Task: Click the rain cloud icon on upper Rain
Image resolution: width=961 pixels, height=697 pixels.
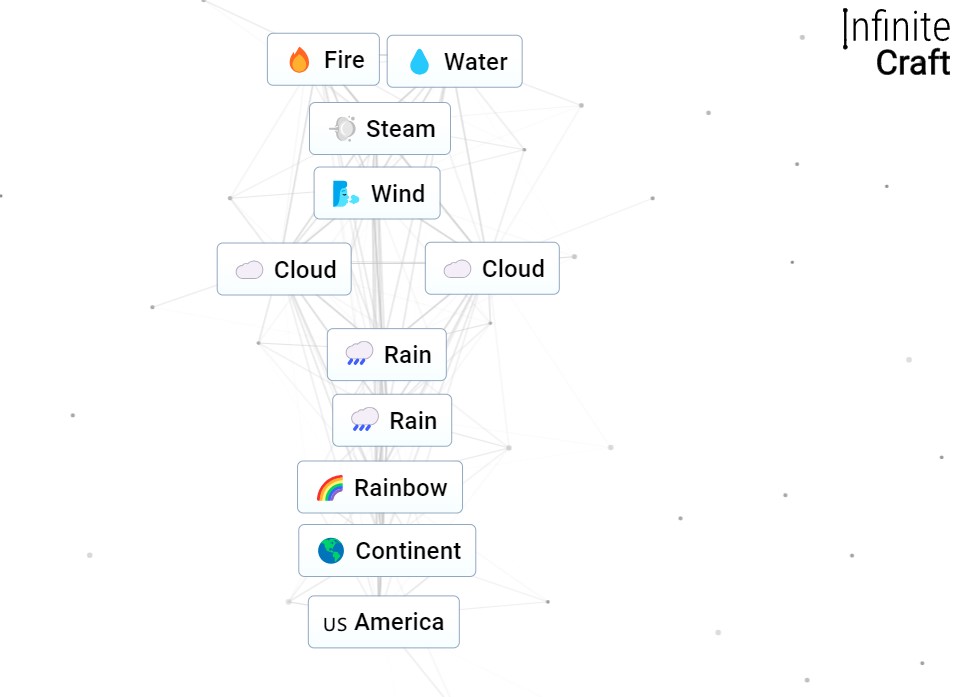Action: [x=359, y=354]
